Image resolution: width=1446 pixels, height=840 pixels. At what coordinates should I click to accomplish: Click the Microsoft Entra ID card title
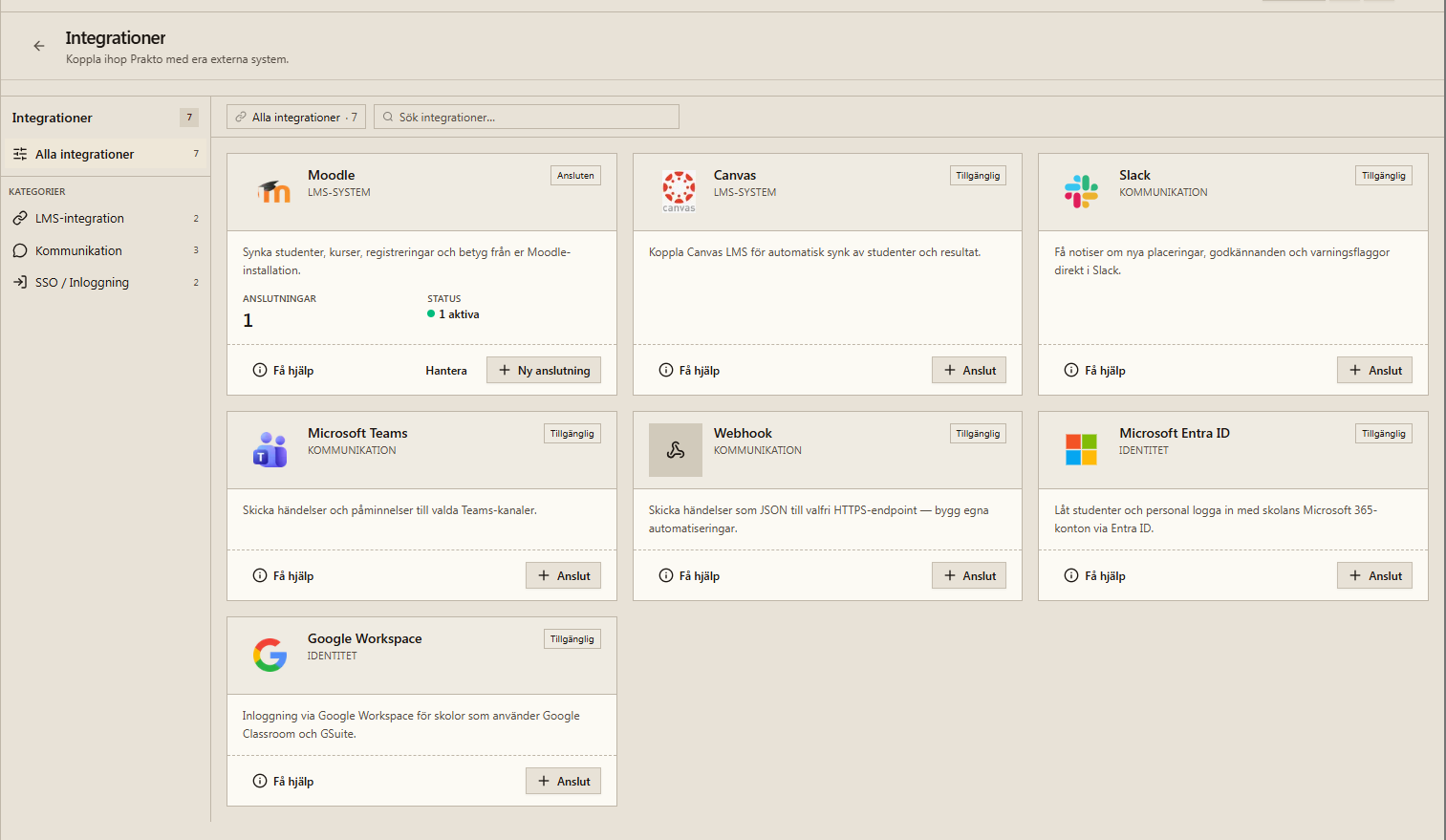coord(1175,433)
